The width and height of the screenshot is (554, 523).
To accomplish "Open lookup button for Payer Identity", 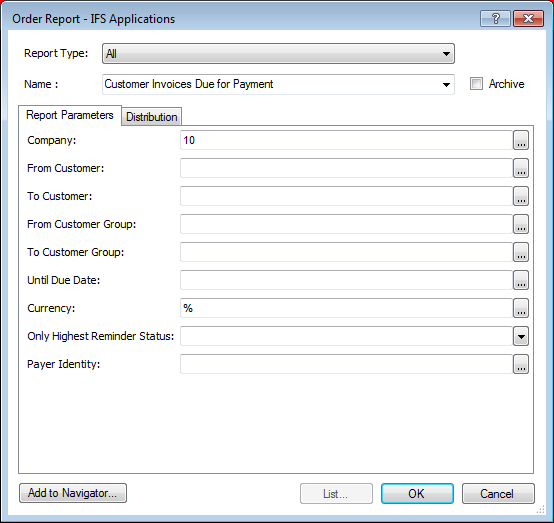I will (521, 364).
